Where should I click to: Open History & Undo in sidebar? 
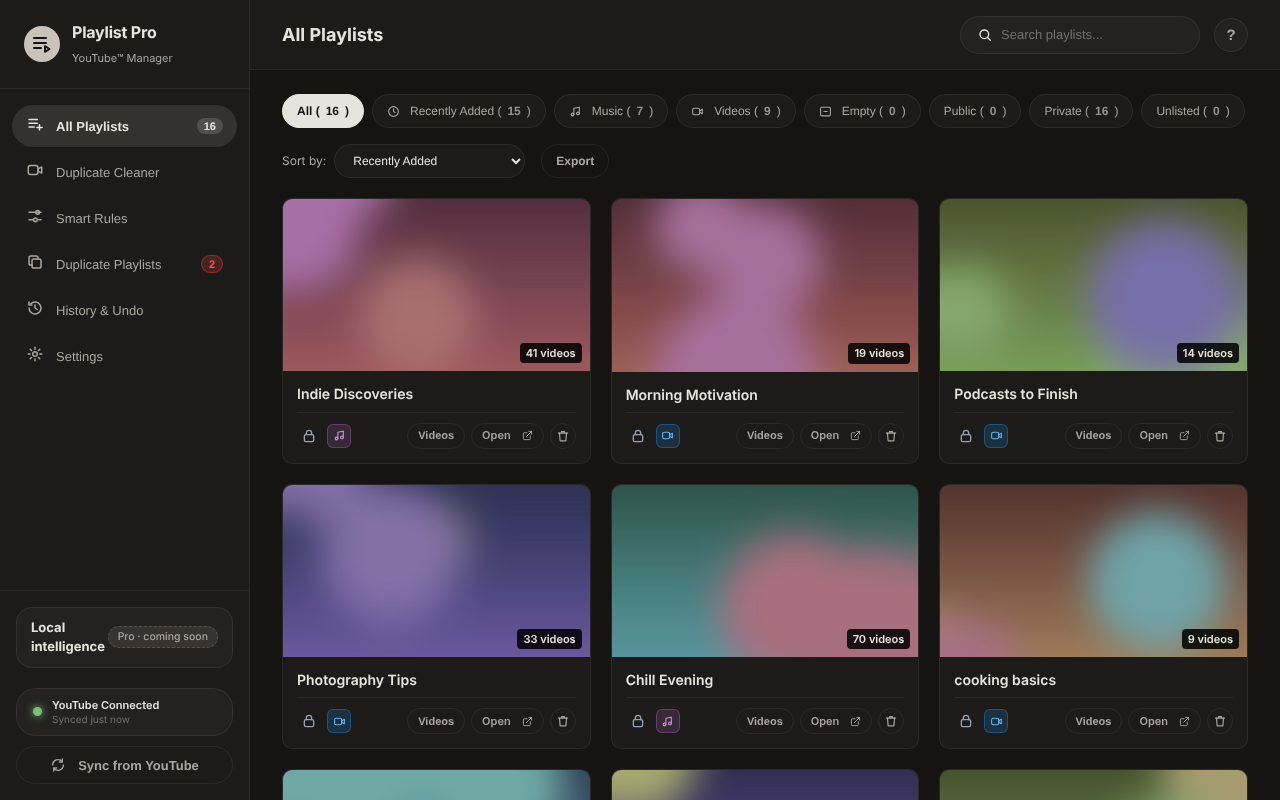[x=124, y=310]
